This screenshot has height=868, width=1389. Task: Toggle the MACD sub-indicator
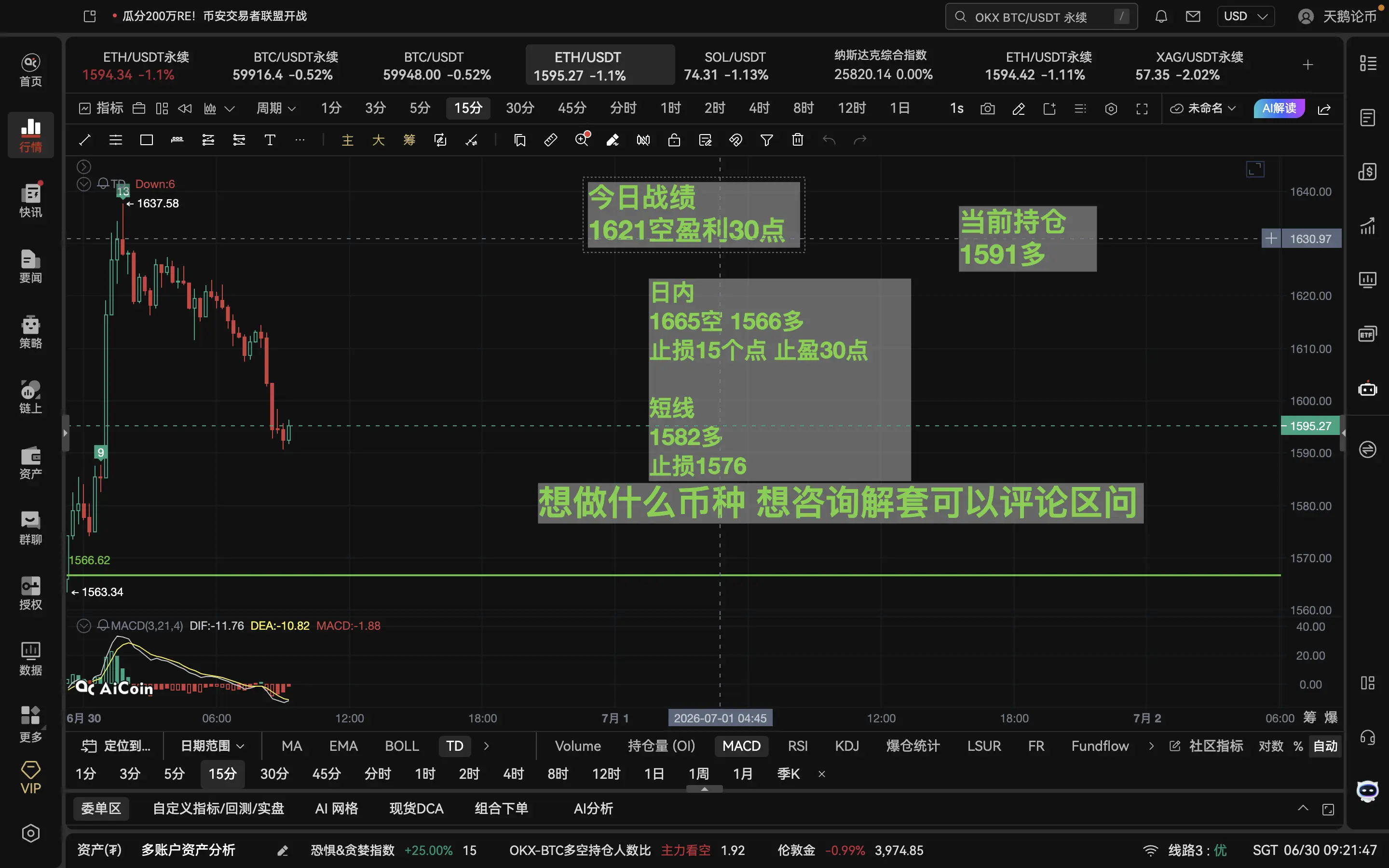[x=741, y=746]
